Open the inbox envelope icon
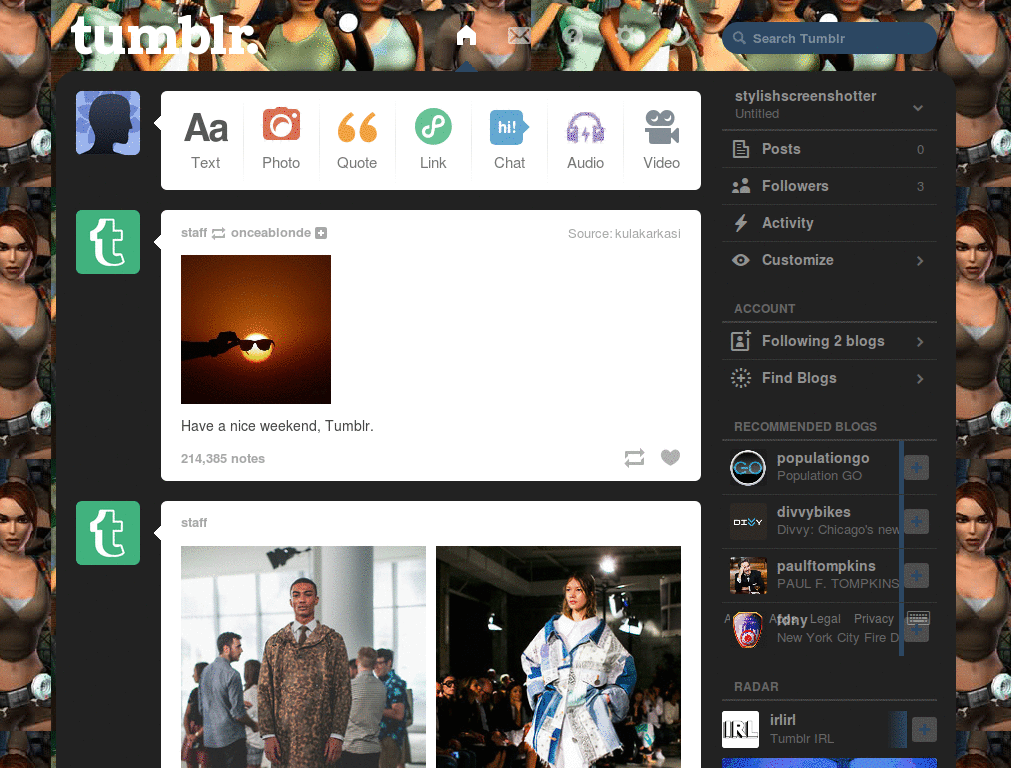The height and width of the screenshot is (768, 1024). 519,36
